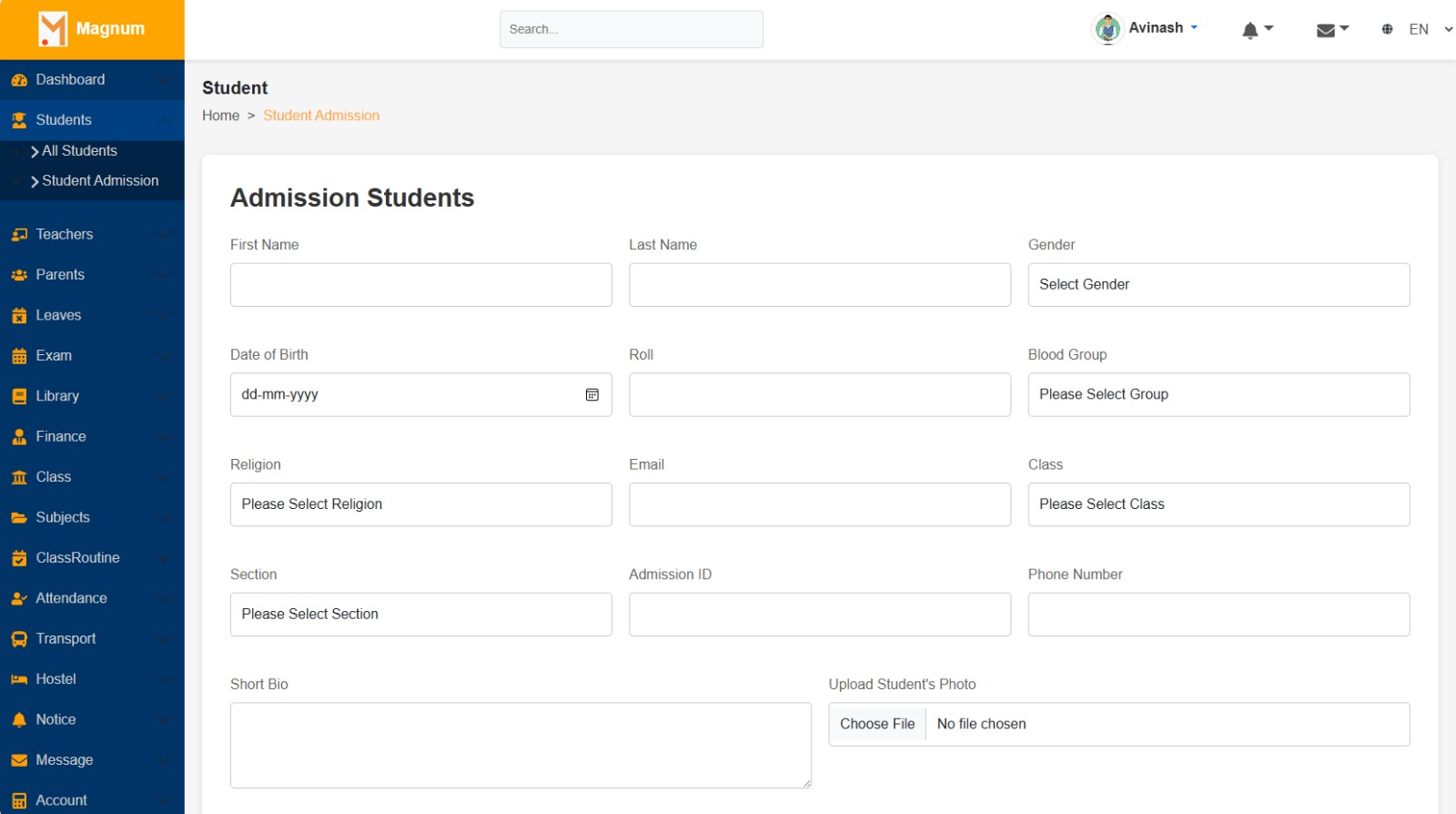1456x814 pixels.
Task: Click into the First Name field
Action: 420,285
